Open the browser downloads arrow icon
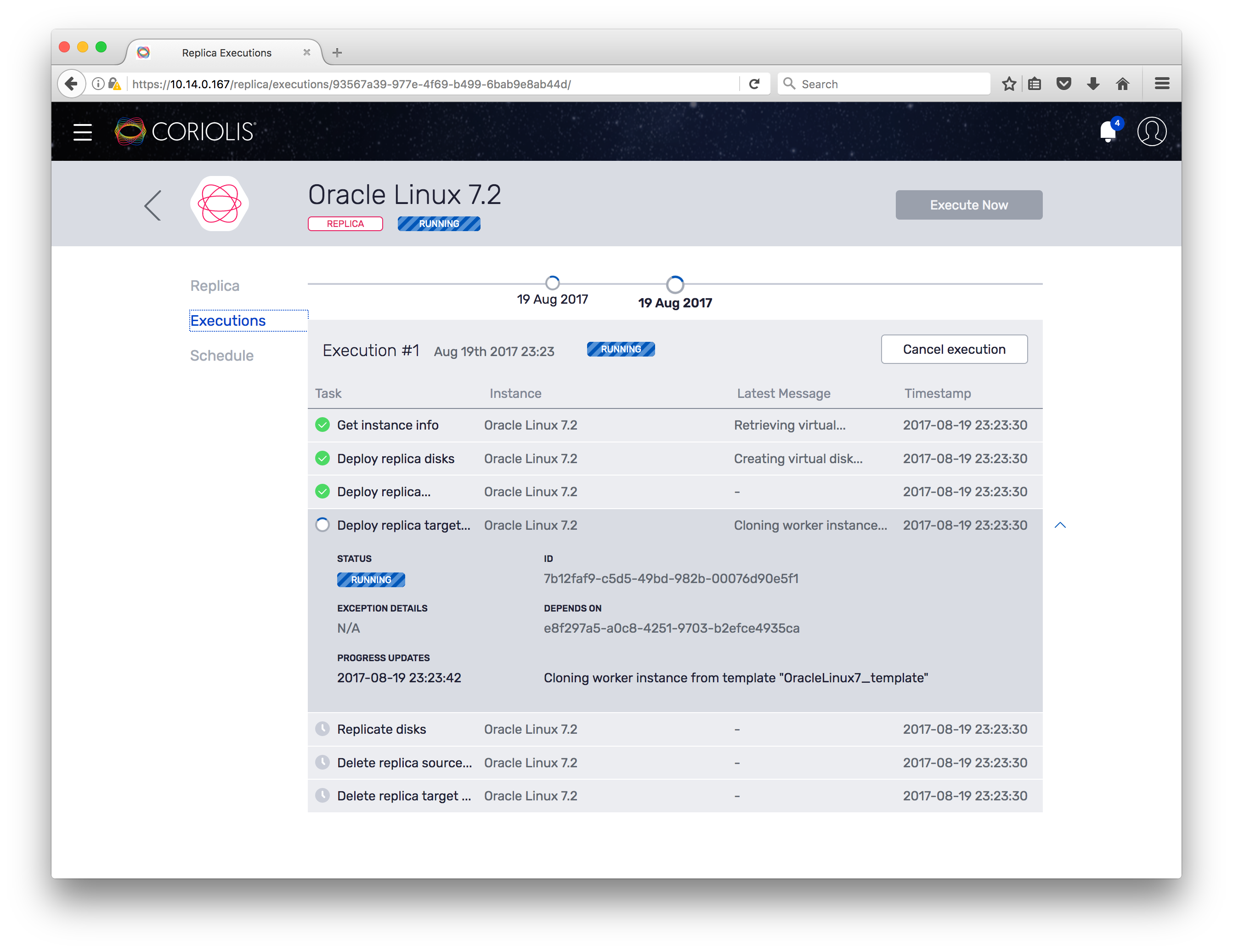The image size is (1233, 952). pos(1093,84)
